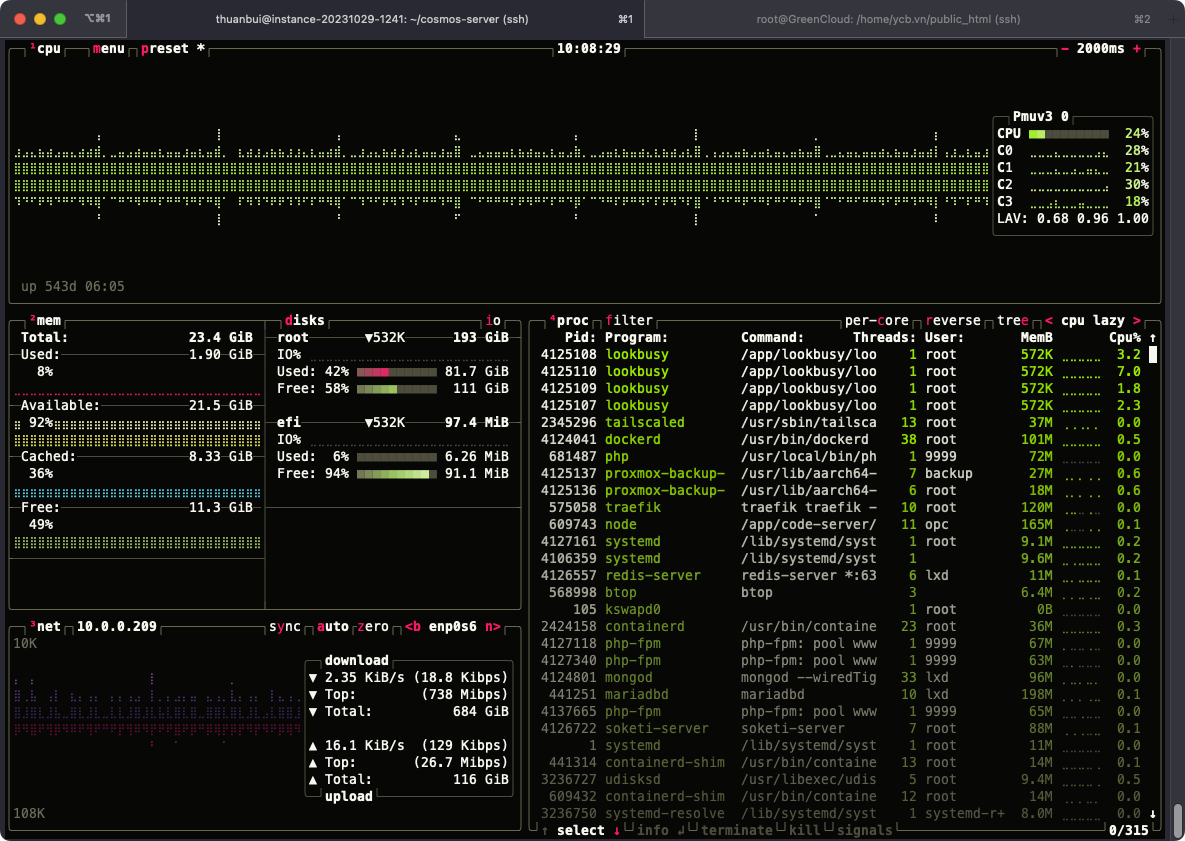Click left arrow beside cpu lazy sorting
The height and width of the screenshot is (841, 1185).
(1049, 321)
